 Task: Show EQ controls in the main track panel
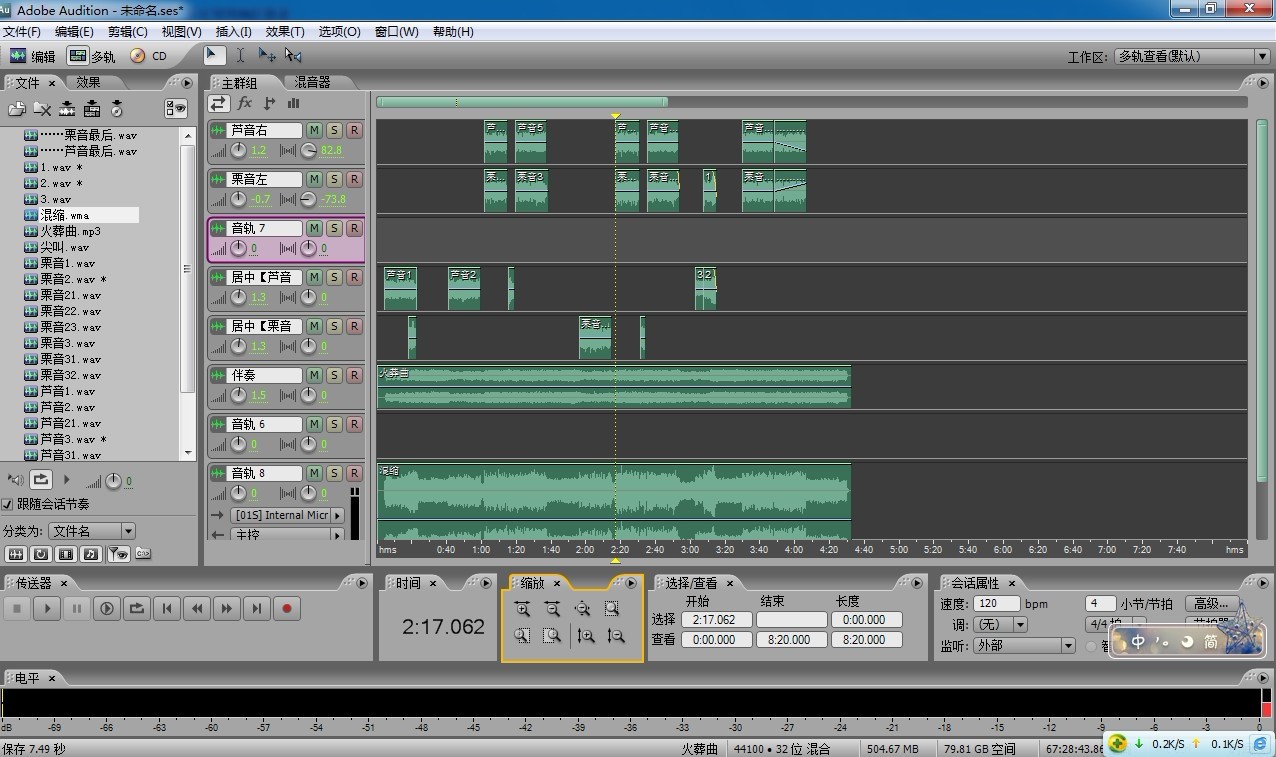coord(294,103)
